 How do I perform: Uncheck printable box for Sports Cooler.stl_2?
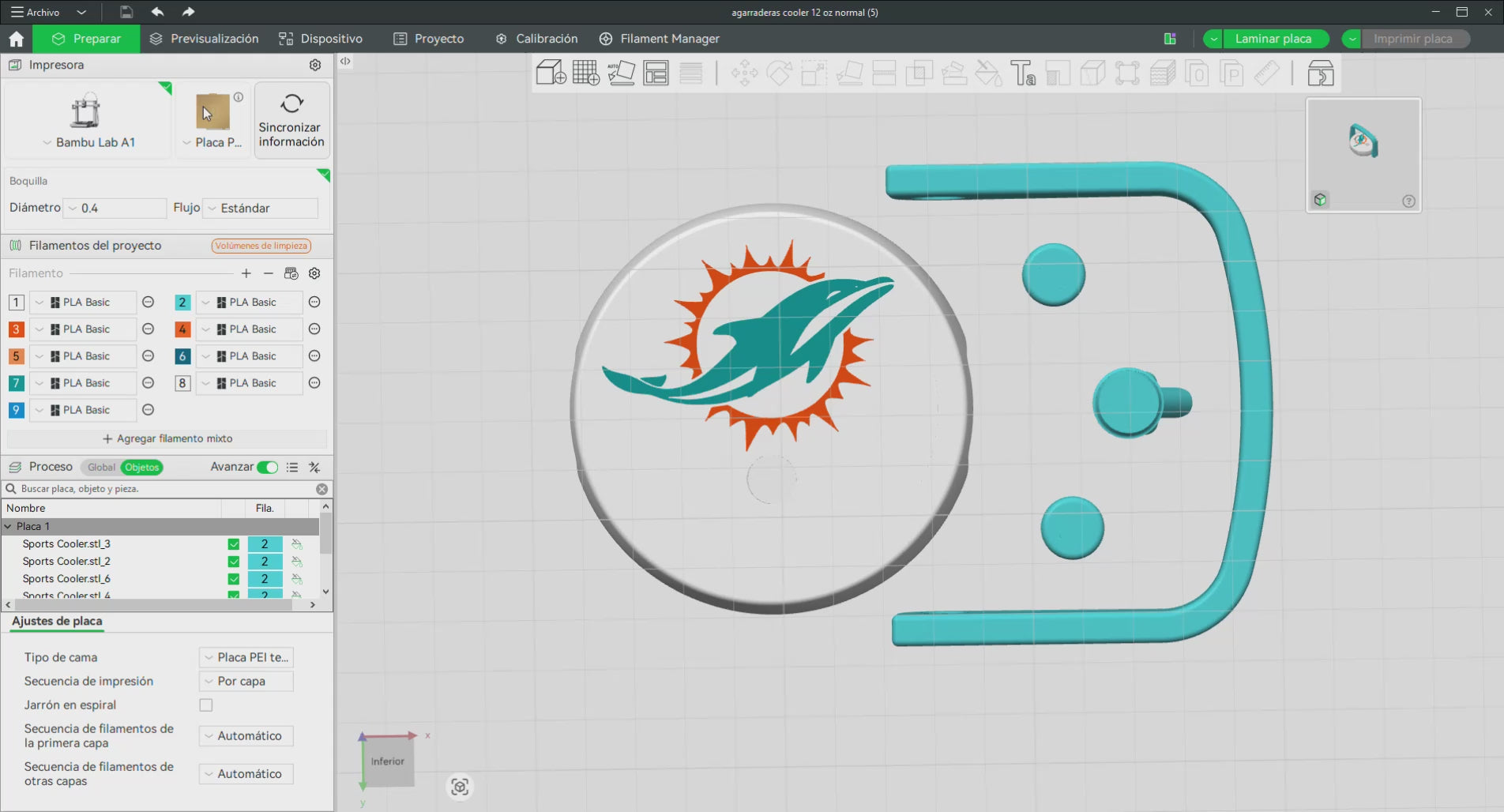point(234,562)
